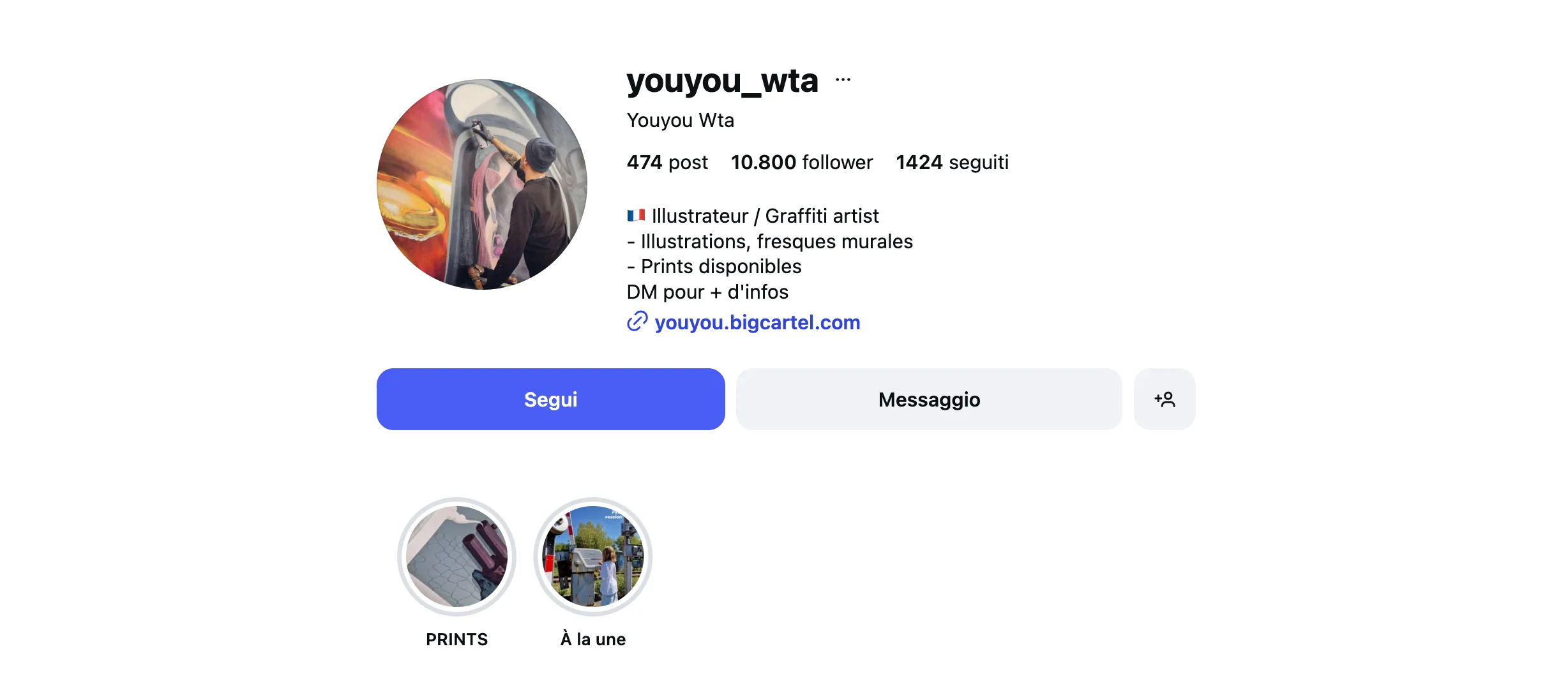Open the youyou_wta profile picture
Screen dimensions: 1568x688
pyautogui.click(x=482, y=184)
